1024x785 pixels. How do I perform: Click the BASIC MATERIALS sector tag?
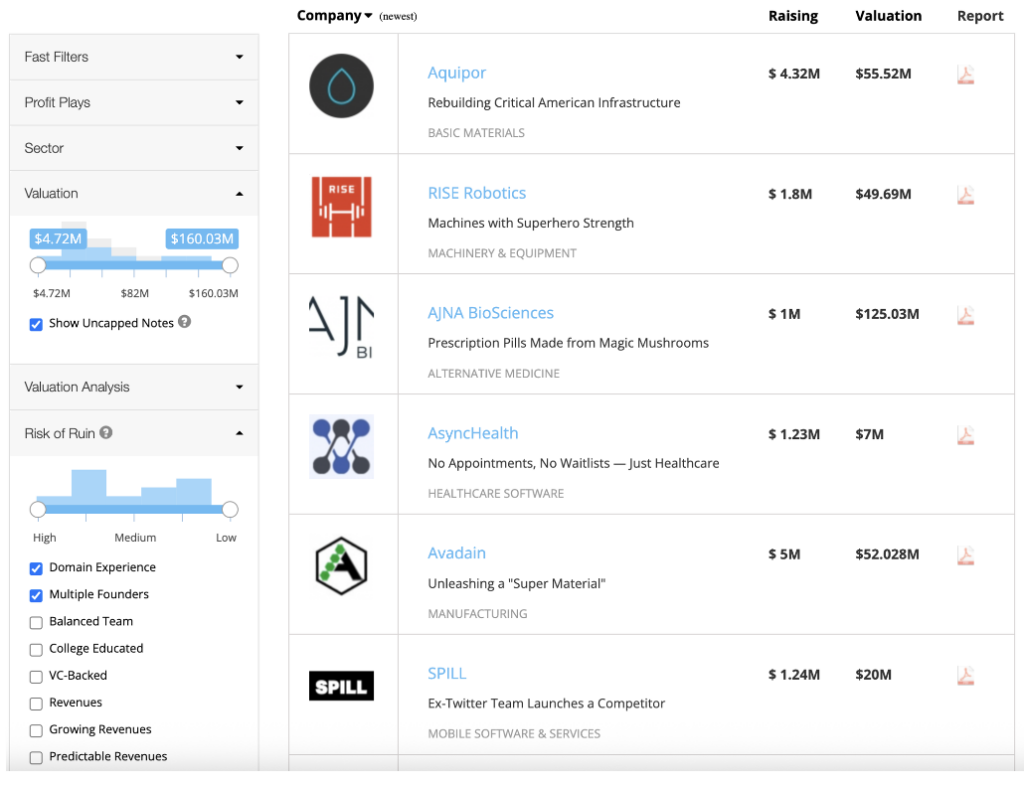click(x=476, y=133)
